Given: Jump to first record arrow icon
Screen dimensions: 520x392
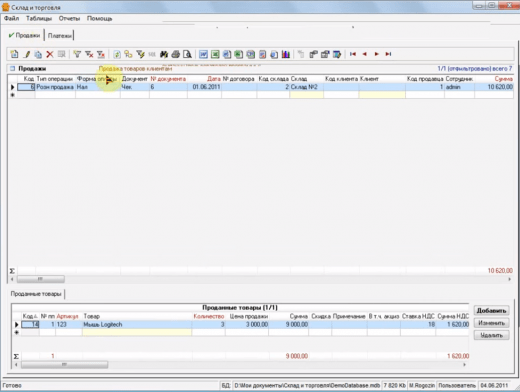Looking at the screenshot, I should point(353,54).
